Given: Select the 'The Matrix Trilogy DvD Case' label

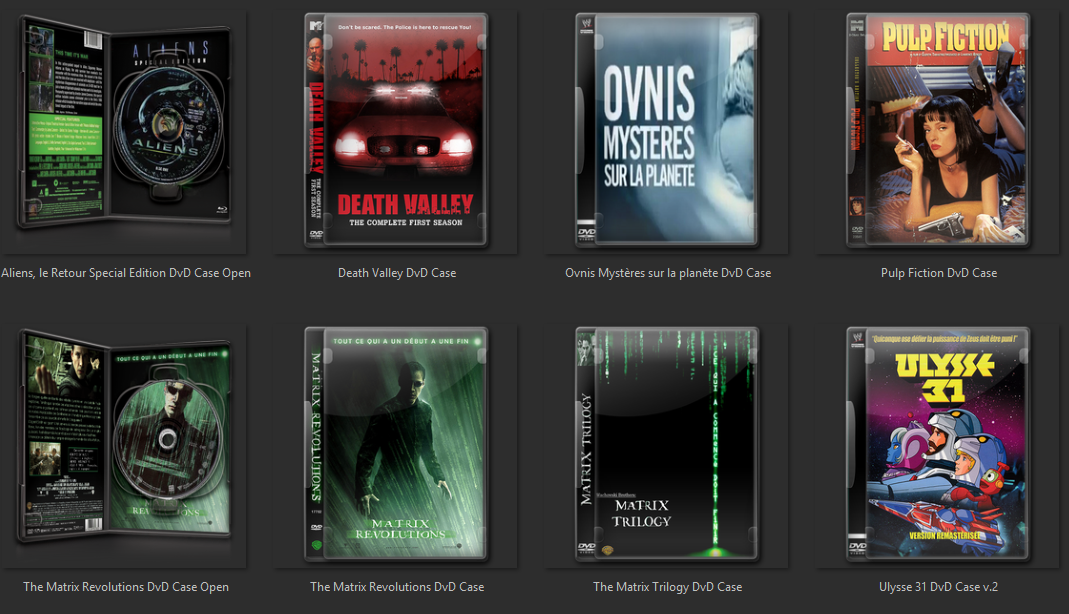Looking at the screenshot, I should (667, 586).
